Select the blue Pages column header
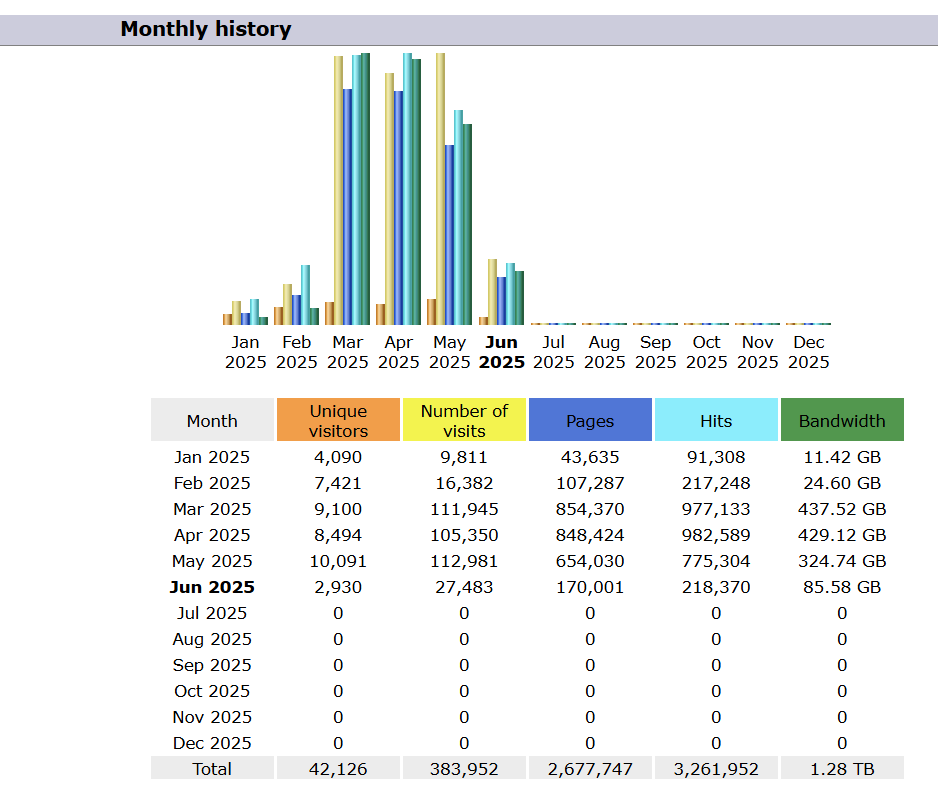This screenshot has height=803, width=938. point(590,420)
